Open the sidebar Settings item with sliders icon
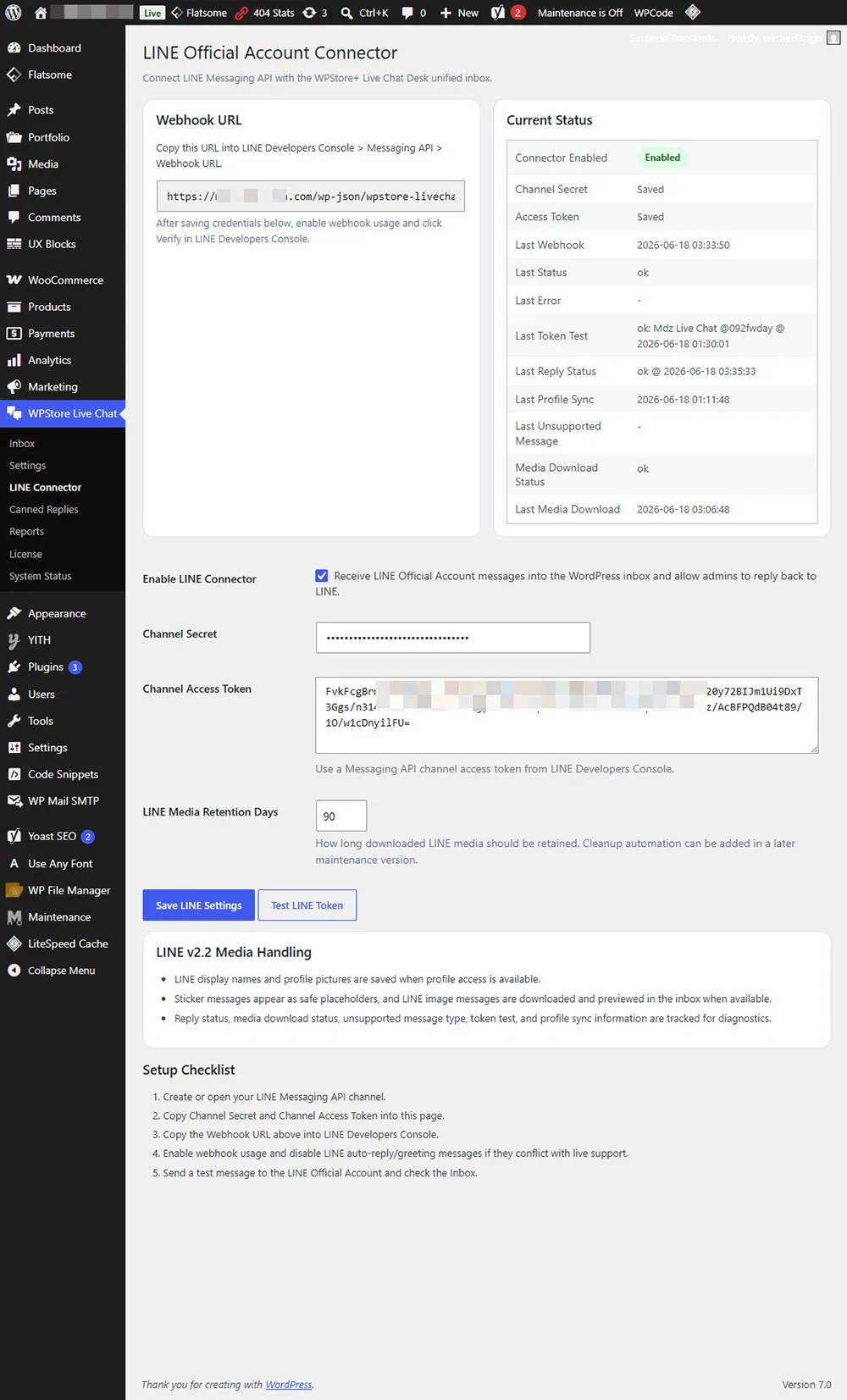 pos(63,748)
